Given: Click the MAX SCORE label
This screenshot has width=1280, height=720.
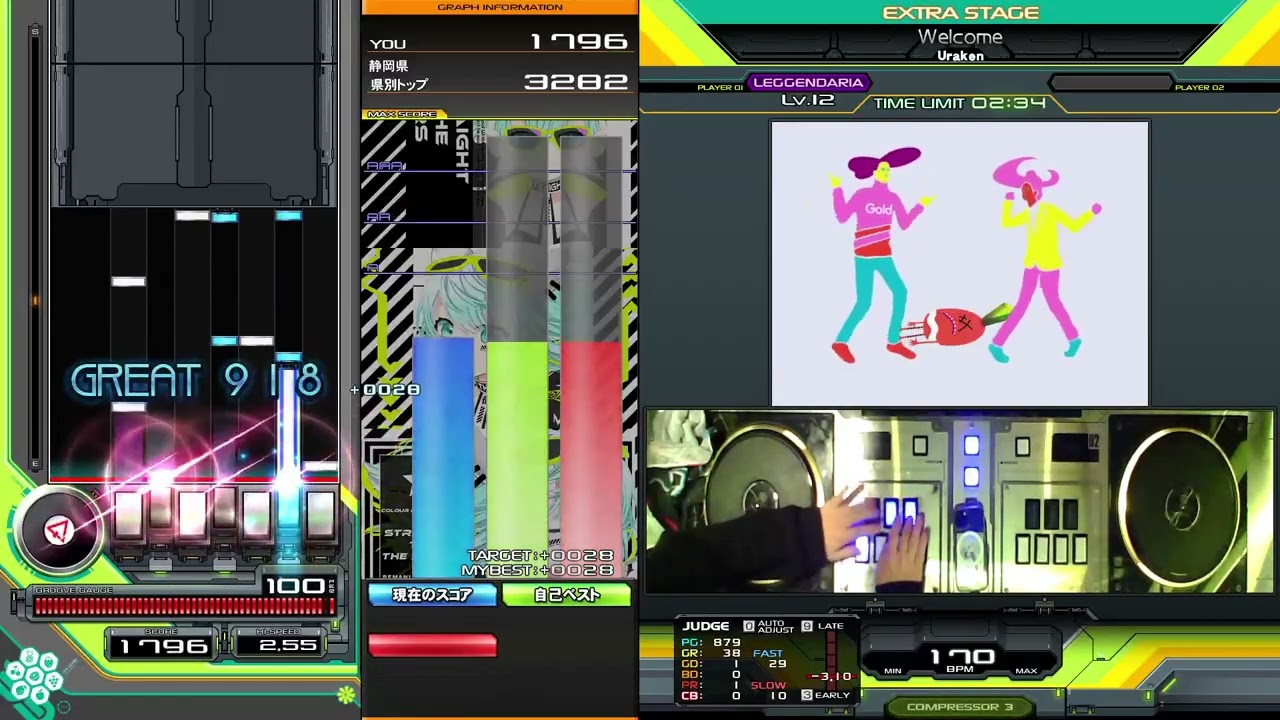Looking at the screenshot, I should (402, 115).
